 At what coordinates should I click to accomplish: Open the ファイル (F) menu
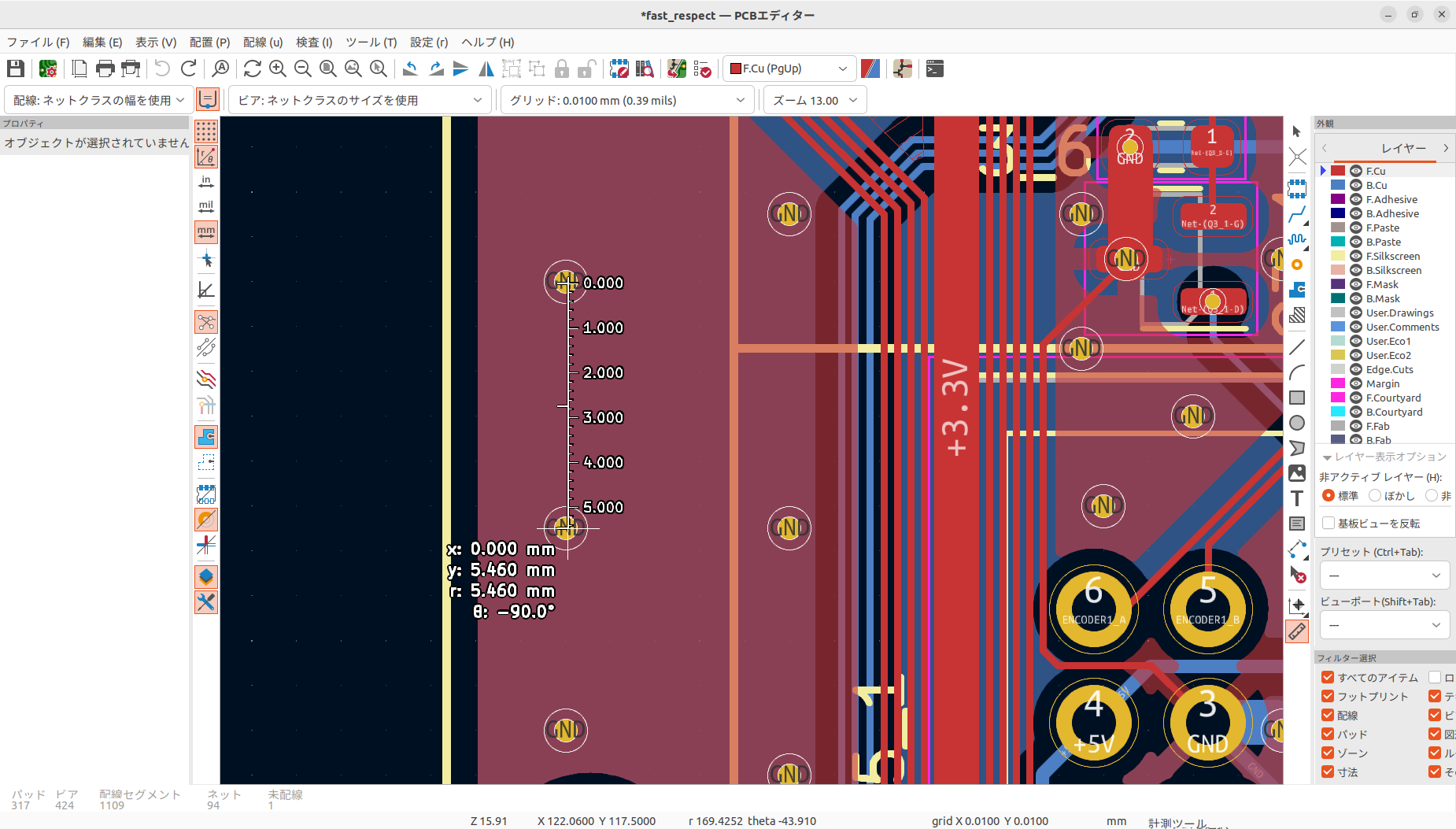pyautogui.click(x=38, y=43)
